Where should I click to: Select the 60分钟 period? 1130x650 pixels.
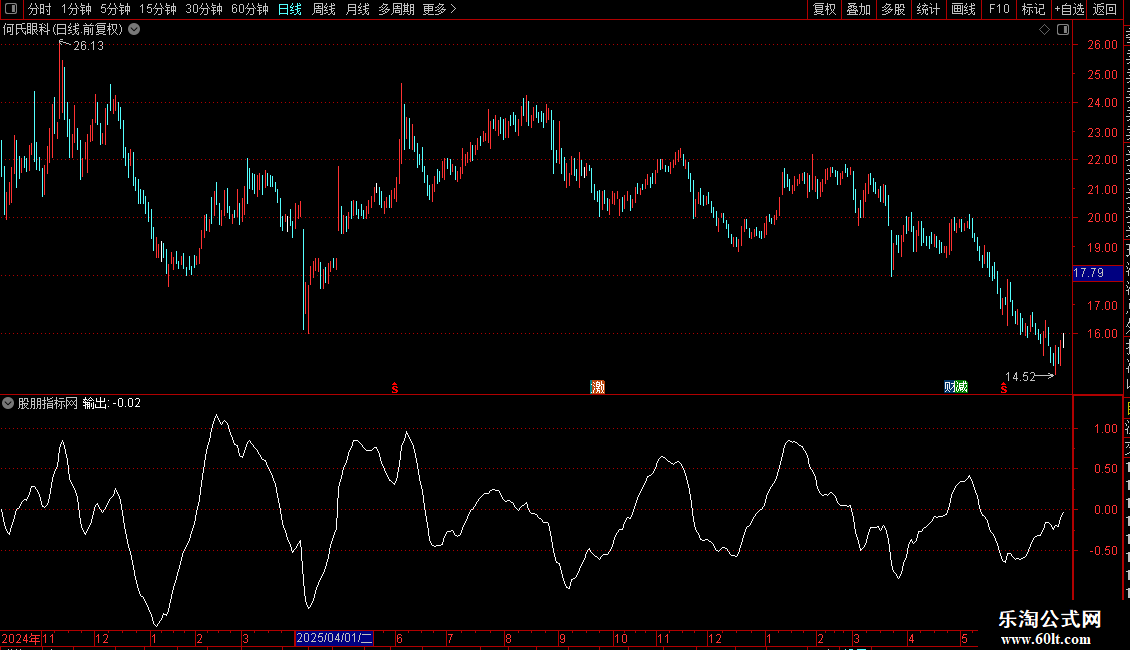249,9
